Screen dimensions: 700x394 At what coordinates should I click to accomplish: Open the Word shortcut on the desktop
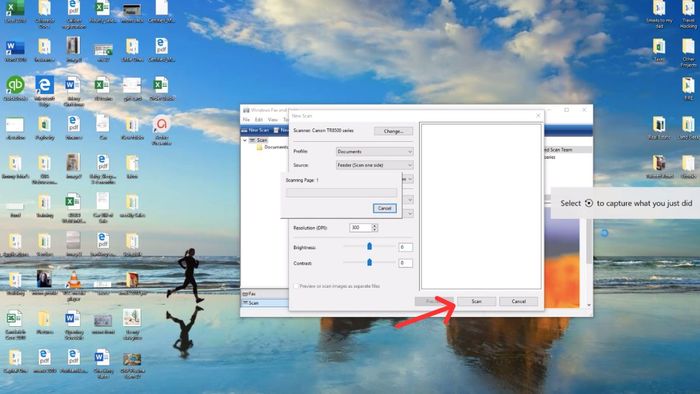coord(15,50)
